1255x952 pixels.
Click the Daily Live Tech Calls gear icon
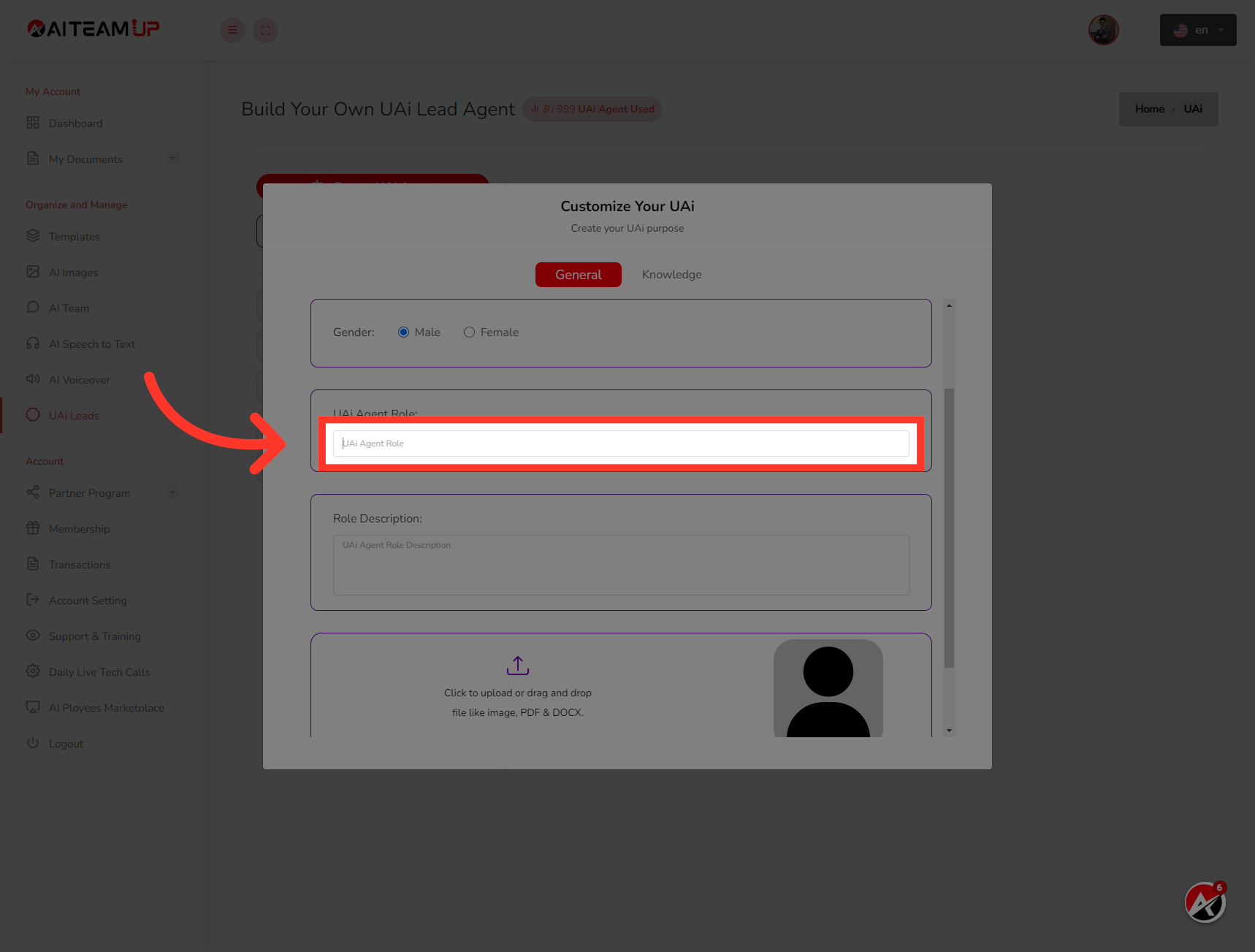click(33, 671)
